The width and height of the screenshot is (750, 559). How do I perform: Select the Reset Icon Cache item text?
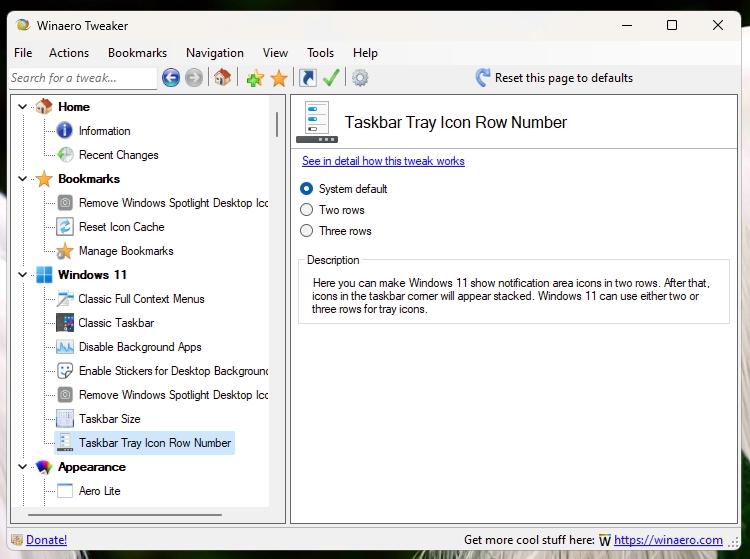pos(121,227)
